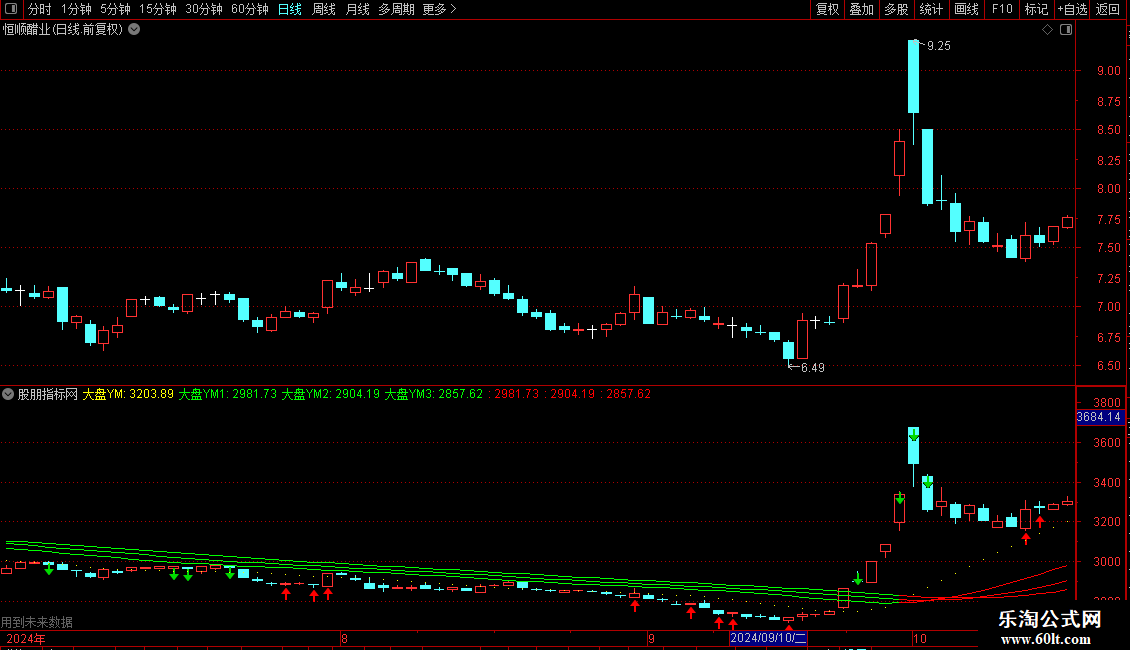Viewport: 1130px width, 650px height.
Task: Click the 7.00 price axis label
Action: tap(1108, 306)
